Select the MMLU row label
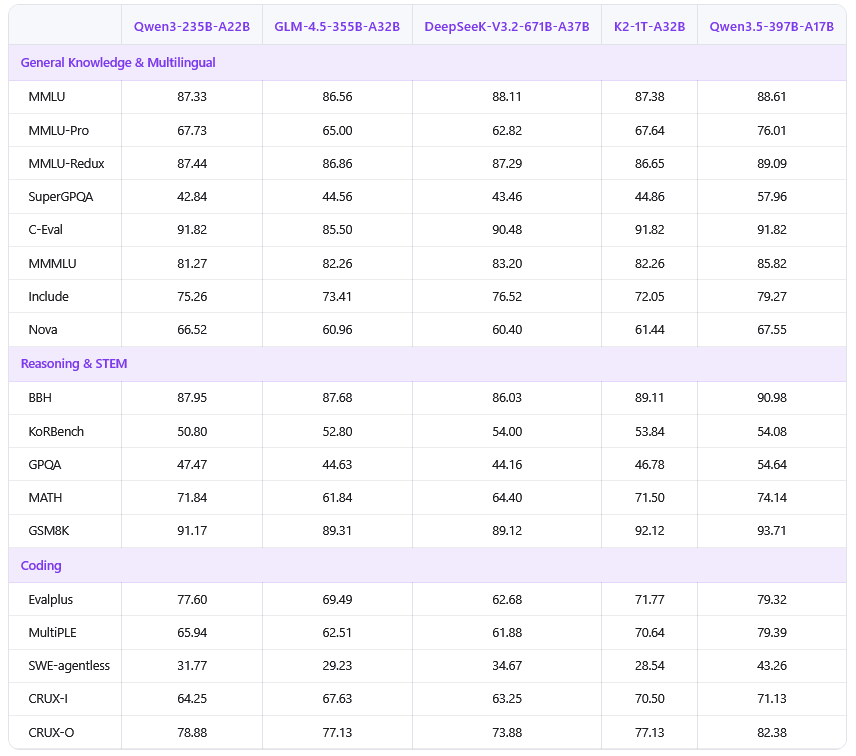This screenshot has width=856, height=756. tap(46, 97)
